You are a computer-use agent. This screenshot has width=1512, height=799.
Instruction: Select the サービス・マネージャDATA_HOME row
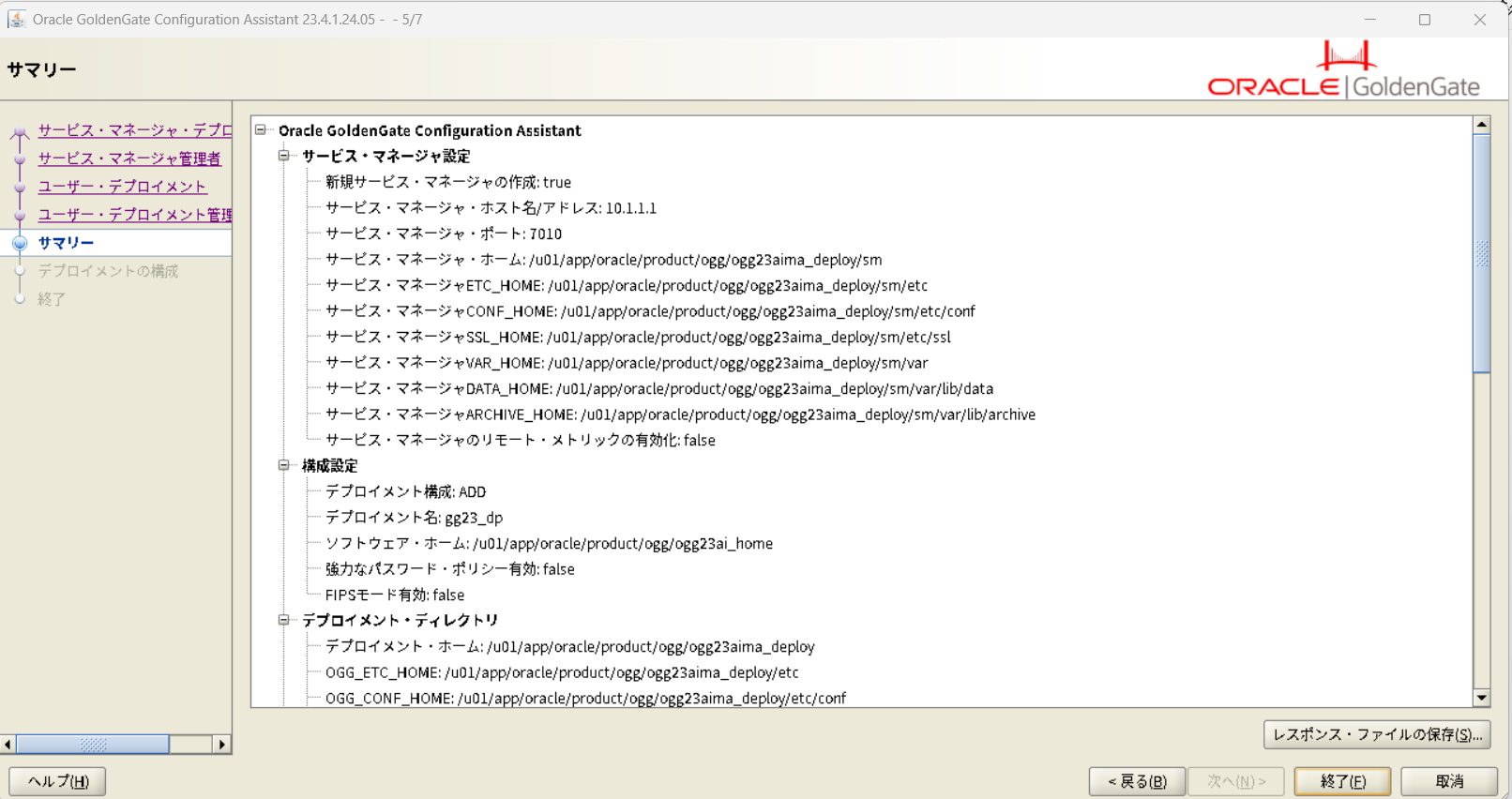coord(659,388)
